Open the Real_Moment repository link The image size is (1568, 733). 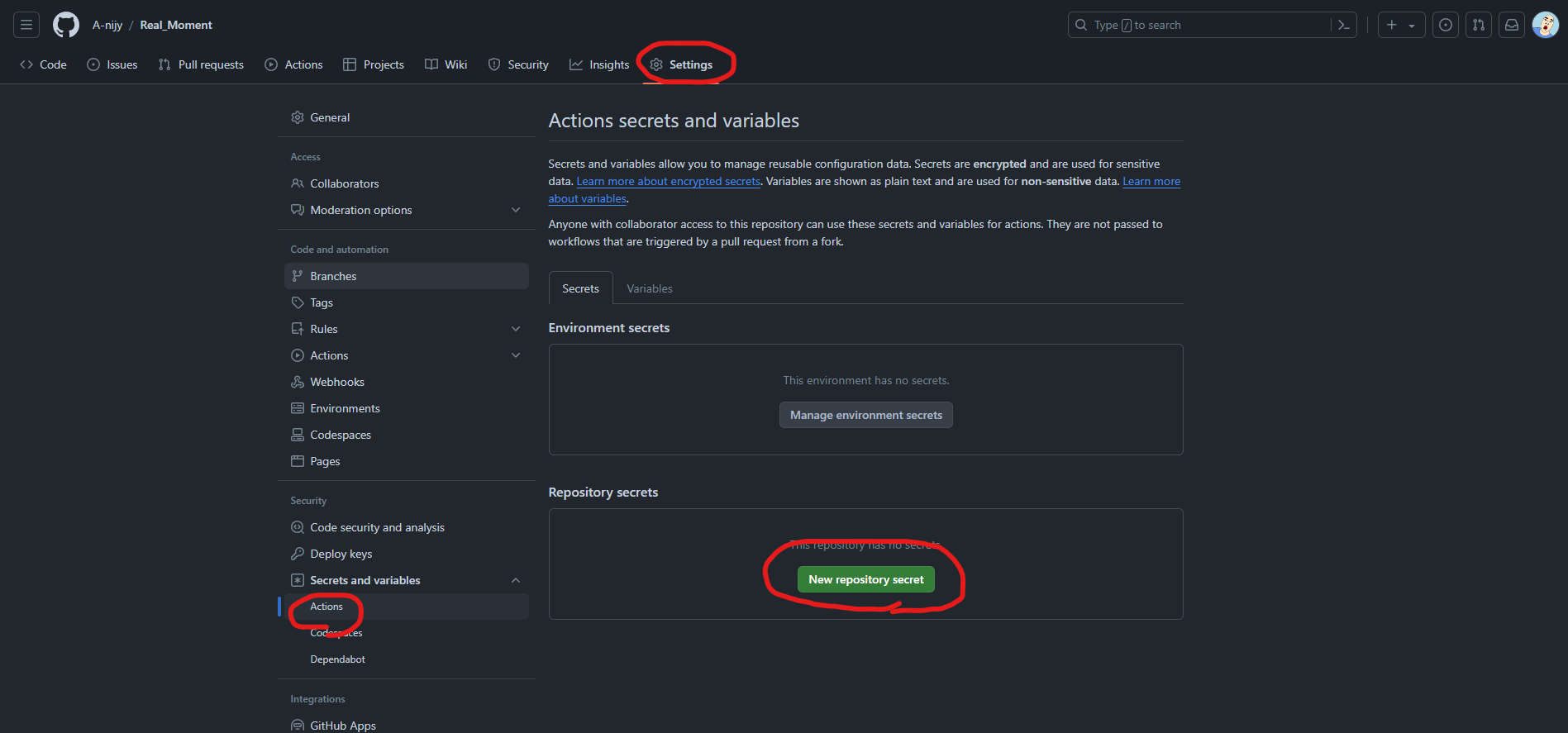tap(176, 25)
